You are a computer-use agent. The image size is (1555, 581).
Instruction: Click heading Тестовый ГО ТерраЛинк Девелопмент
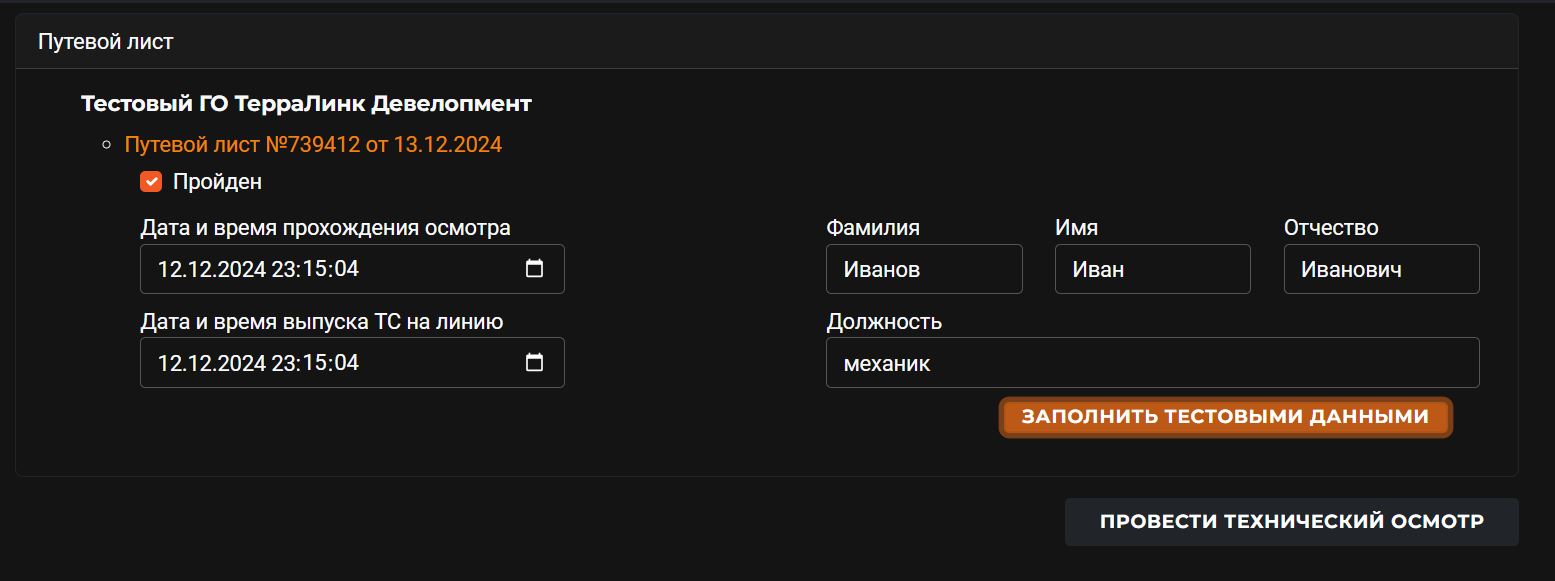(x=306, y=103)
